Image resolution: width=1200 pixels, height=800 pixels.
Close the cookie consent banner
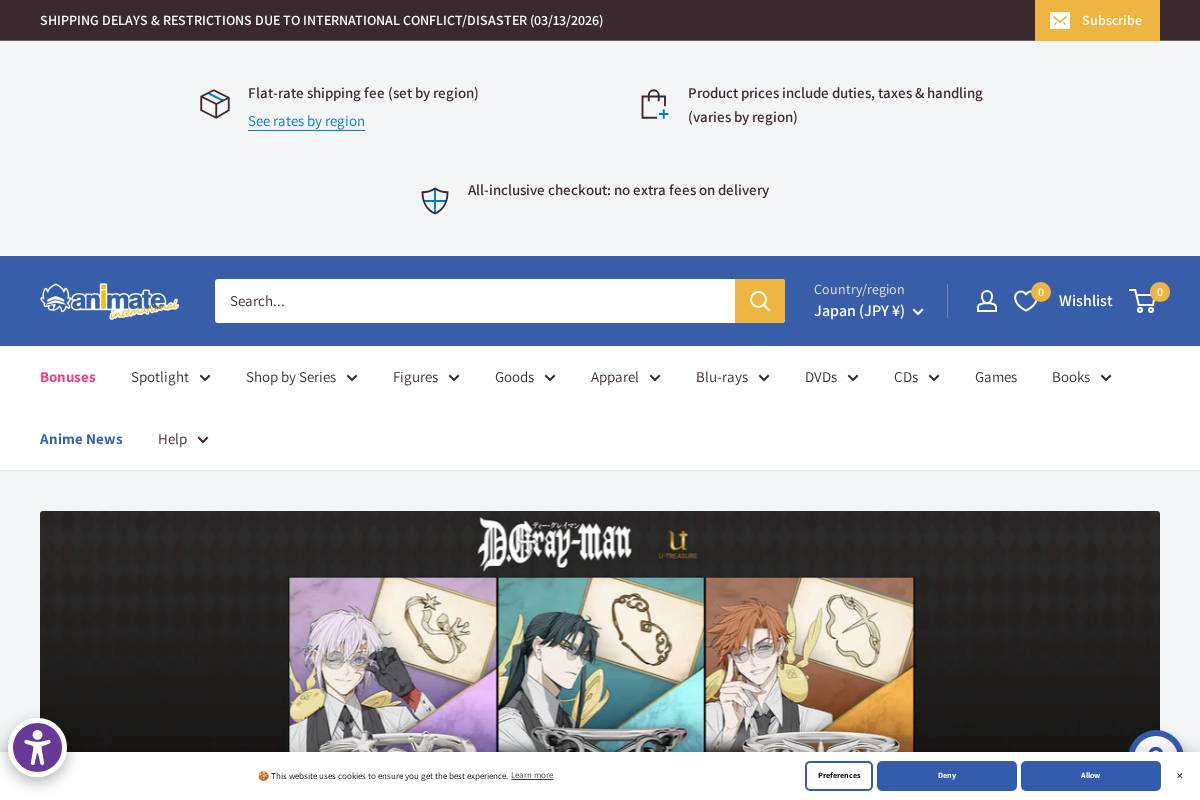[1179, 776]
